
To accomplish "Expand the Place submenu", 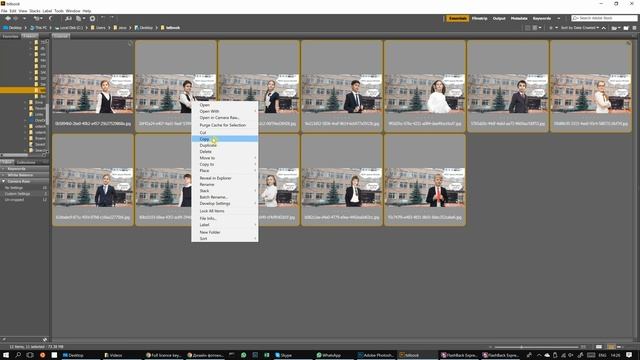I will tap(224, 171).
